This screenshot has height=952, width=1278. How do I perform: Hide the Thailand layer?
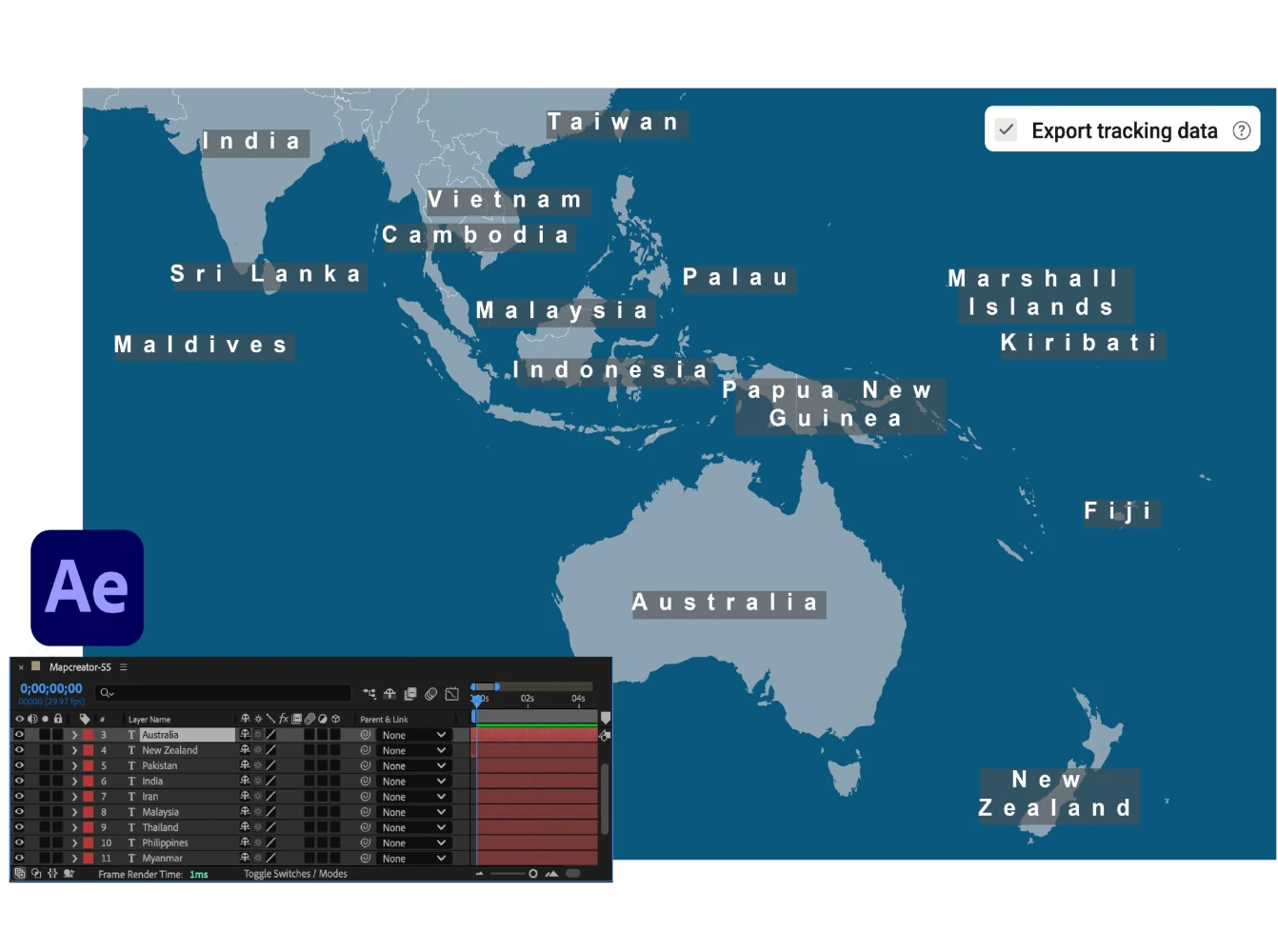[19, 827]
